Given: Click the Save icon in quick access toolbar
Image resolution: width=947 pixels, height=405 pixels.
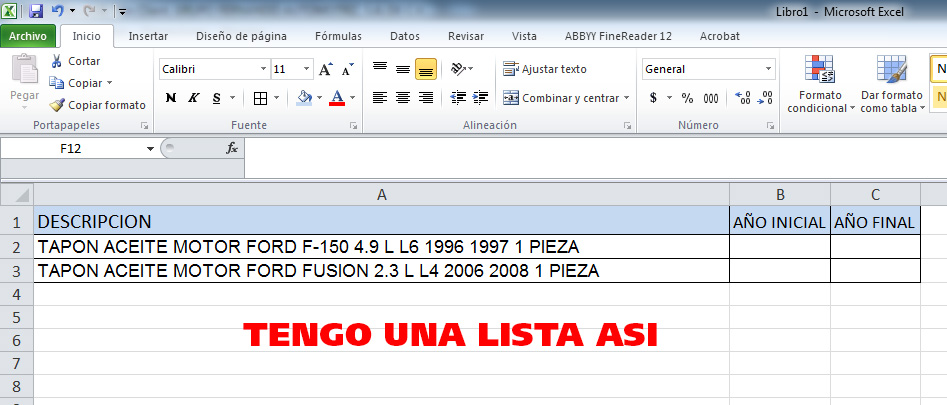Looking at the screenshot, I should [36, 11].
